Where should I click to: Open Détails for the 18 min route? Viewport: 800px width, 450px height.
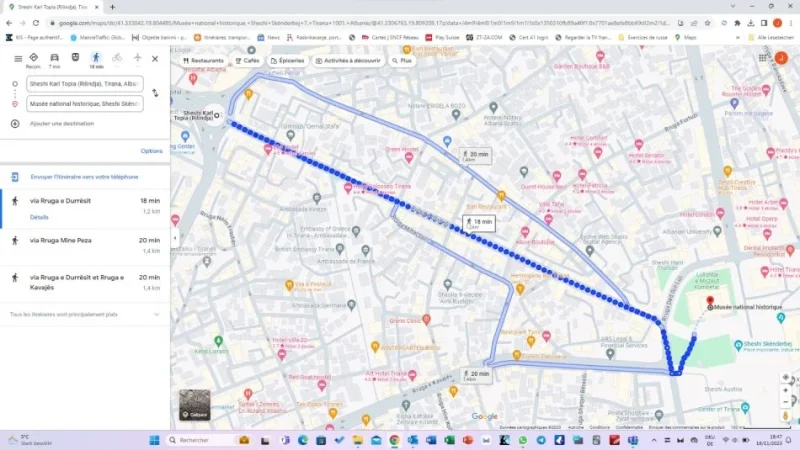pyautogui.click(x=39, y=217)
